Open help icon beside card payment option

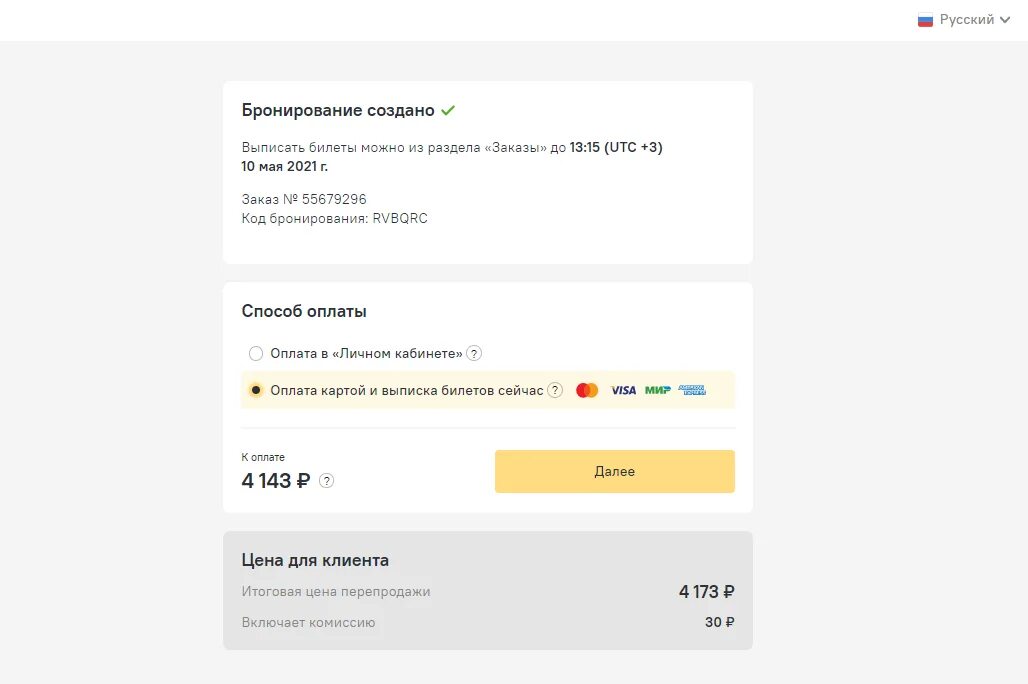555,390
